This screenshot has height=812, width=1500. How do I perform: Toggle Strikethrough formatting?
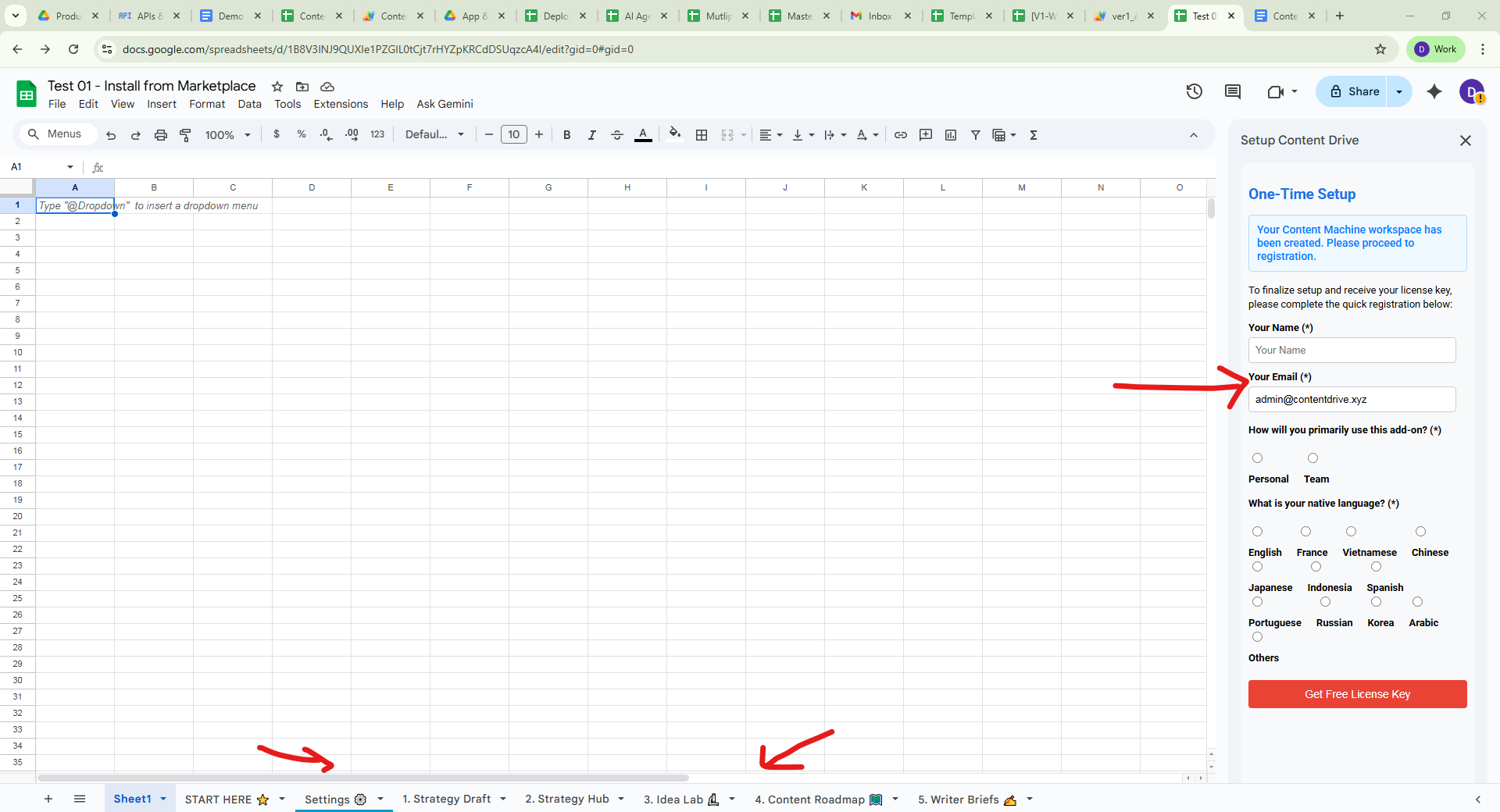click(x=617, y=135)
